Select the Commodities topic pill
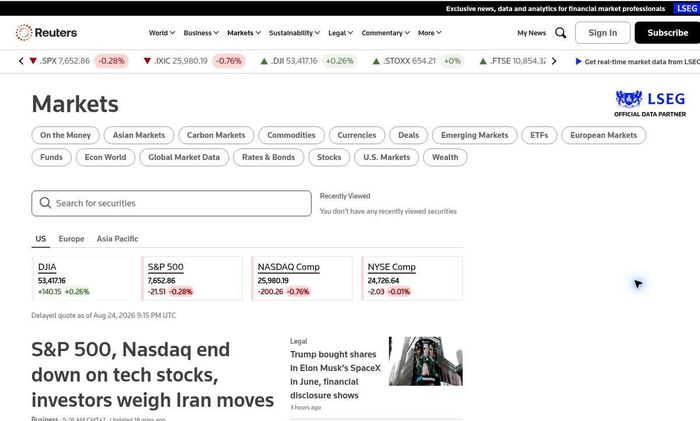This screenshot has width=700, height=421. [x=291, y=135]
